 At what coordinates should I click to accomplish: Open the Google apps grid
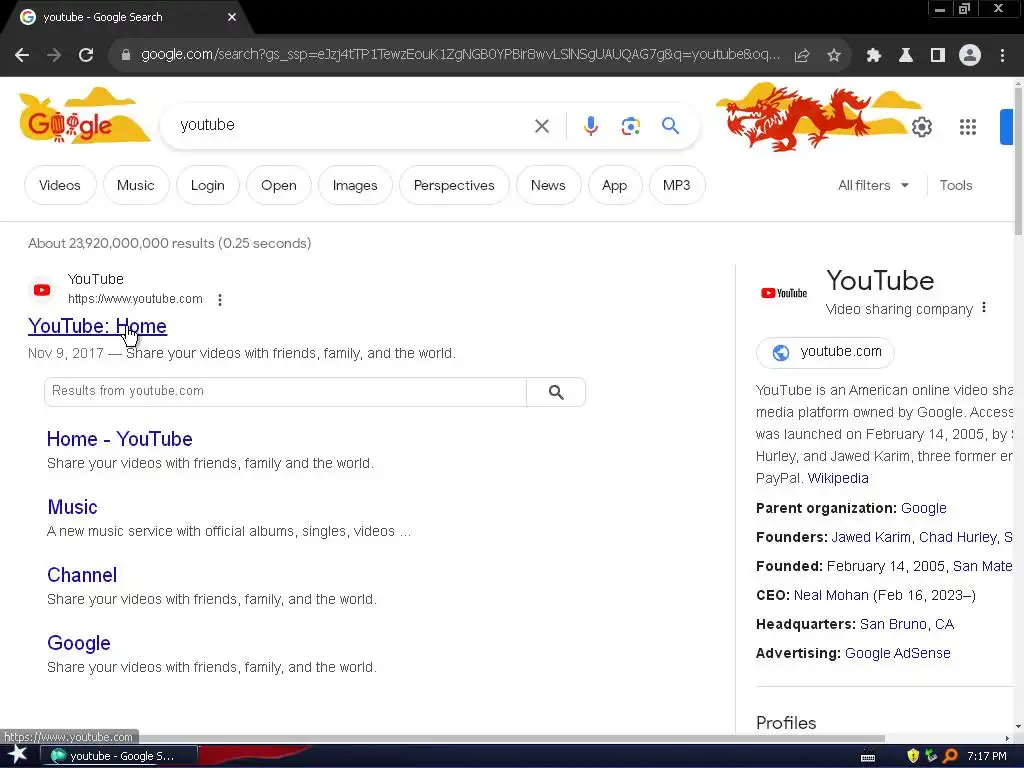click(x=968, y=127)
